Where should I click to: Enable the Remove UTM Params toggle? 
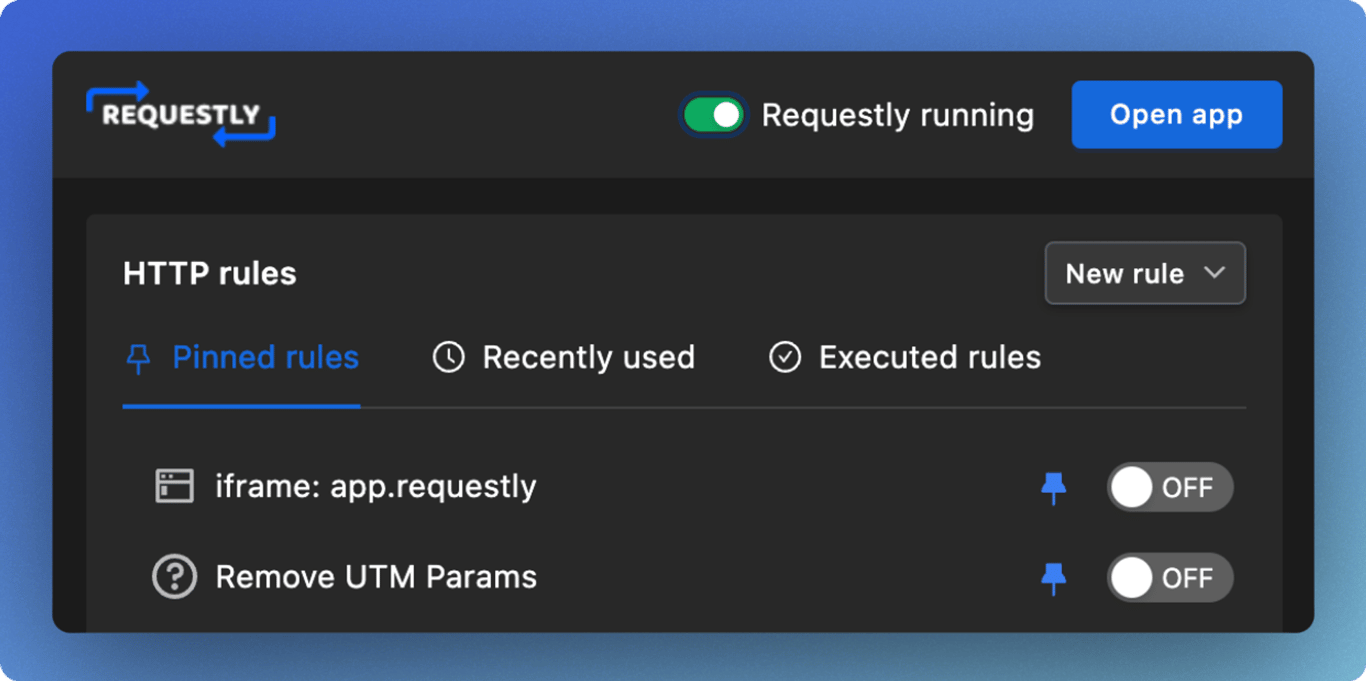1169,578
